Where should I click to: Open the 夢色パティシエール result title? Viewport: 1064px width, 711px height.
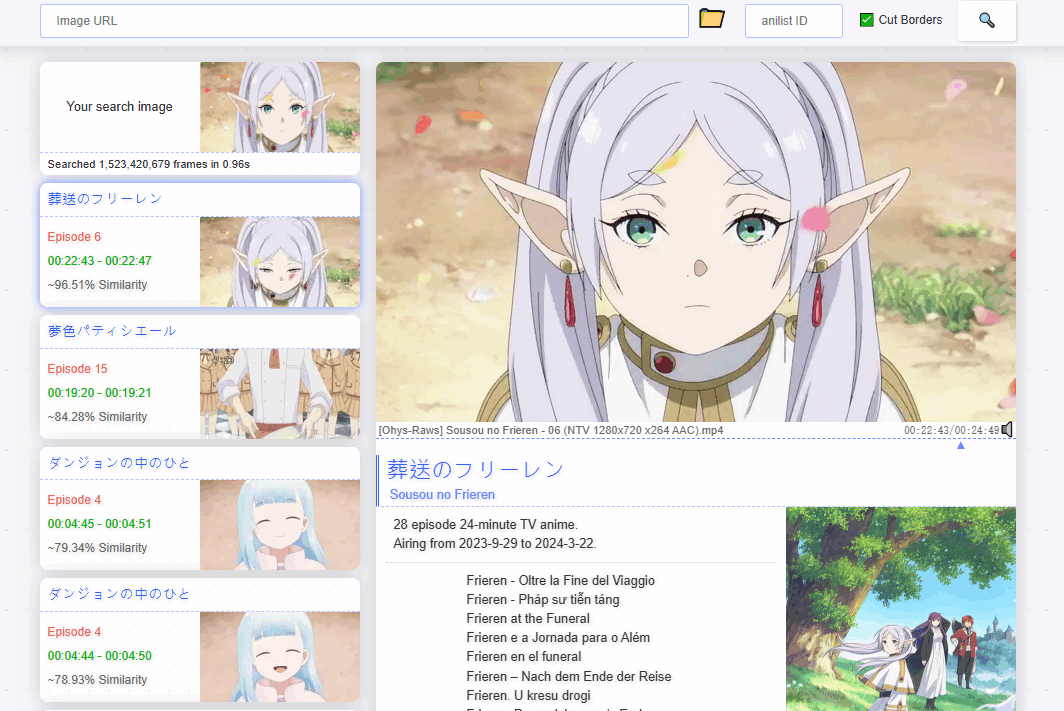click(112, 331)
